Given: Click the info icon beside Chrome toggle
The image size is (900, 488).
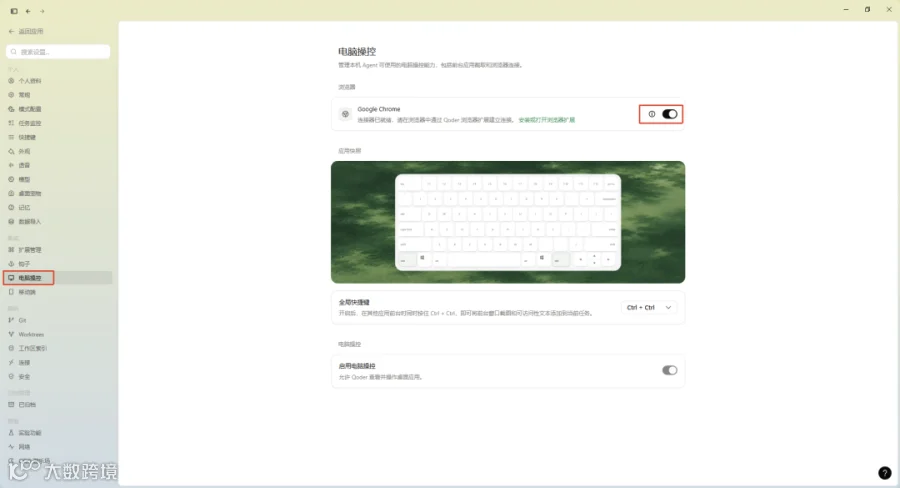Looking at the screenshot, I should (651, 114).
